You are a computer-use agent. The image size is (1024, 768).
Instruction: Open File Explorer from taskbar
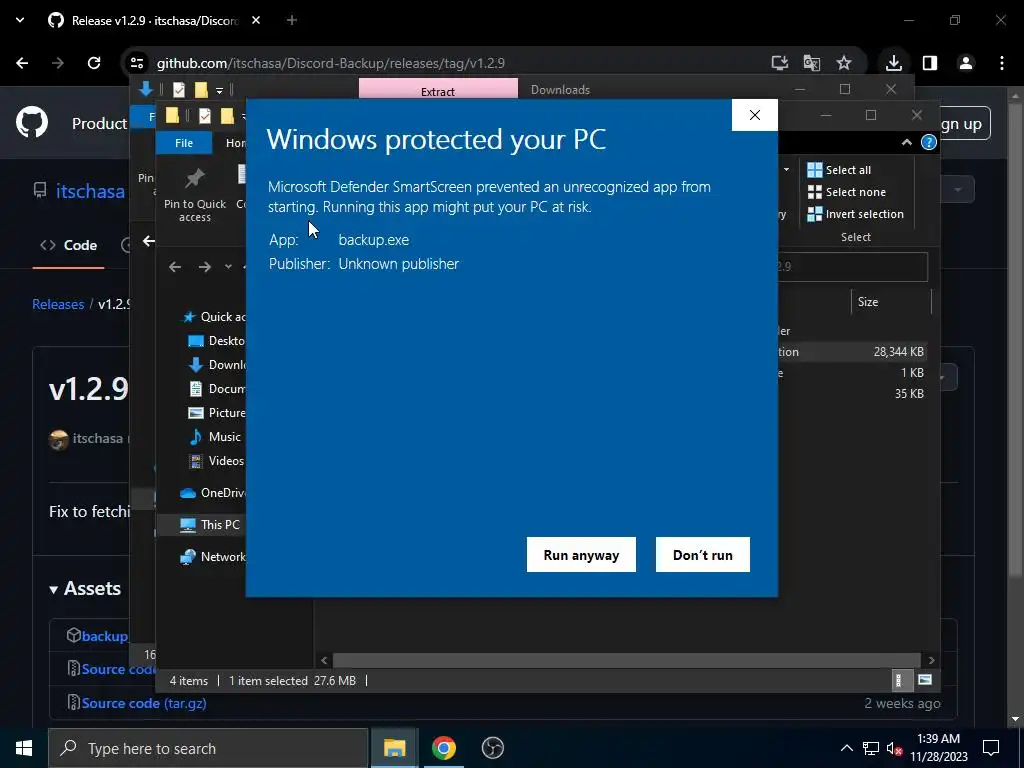pyautogui.click(x=394, y=748)
